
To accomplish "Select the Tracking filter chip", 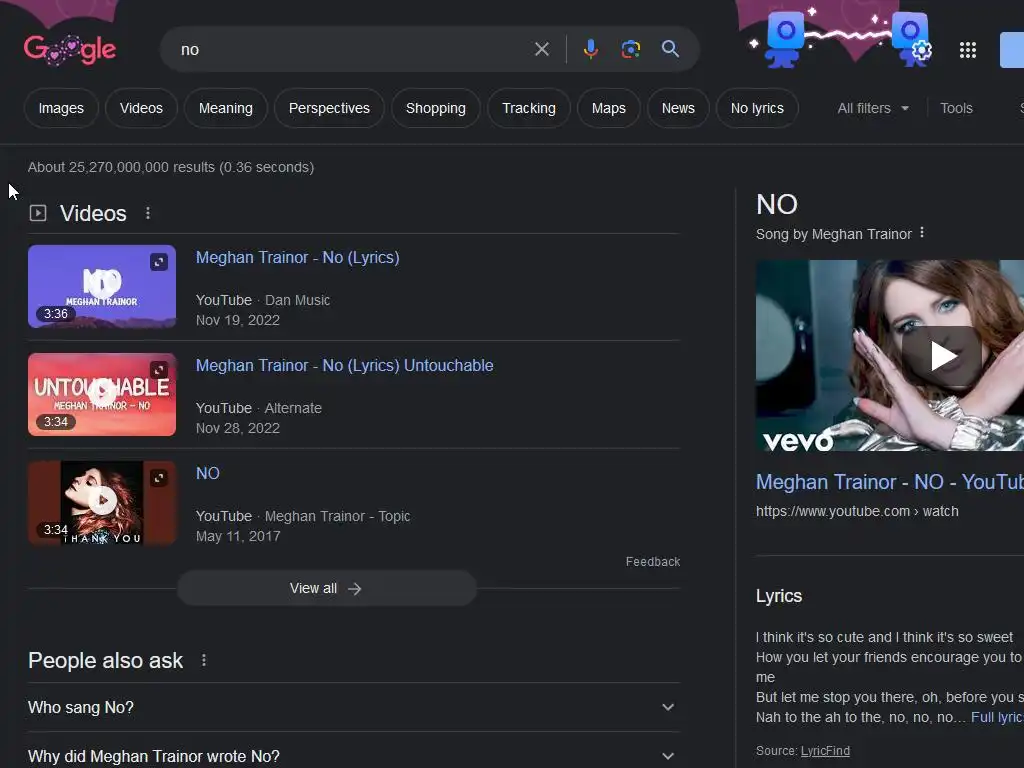I will (x=528, y=108).
